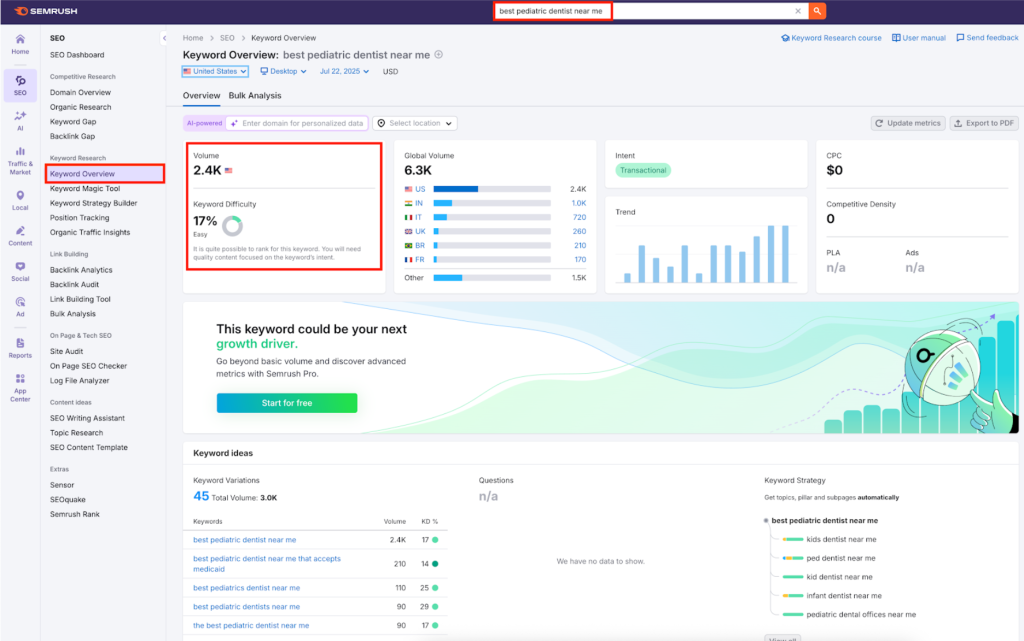The width and height of the screenshot is (1024, 641).
Task: Open the United States country dropdown
Action: click(x=215, y=71)
